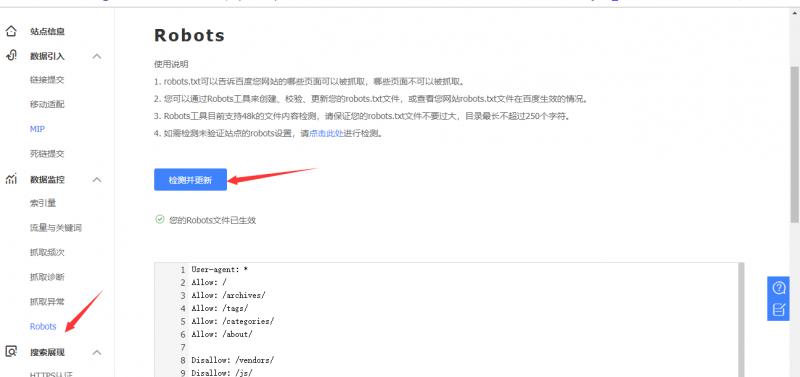The height and width of the screenshot is (377, 800).
Task: Select MIP in the sidebar
Action: [x=37, y=129]
